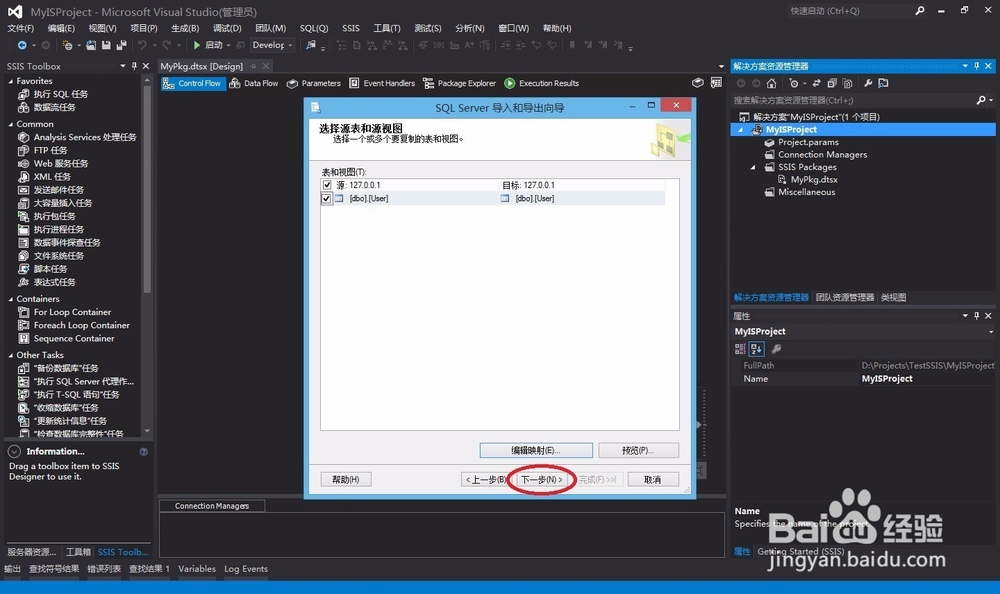
Task: Select the Sequence Container toolbox item
Action: tap(74, 339)
